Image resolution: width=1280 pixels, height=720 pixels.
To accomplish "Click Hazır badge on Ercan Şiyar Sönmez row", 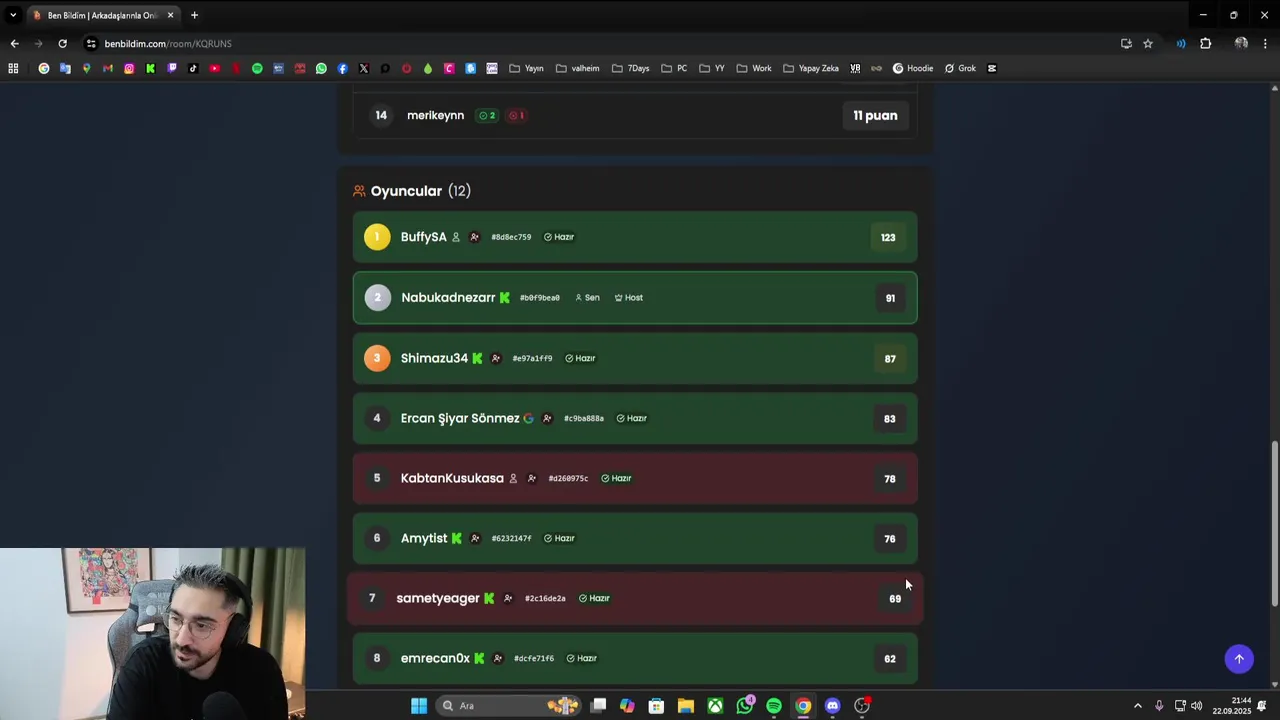I will pyautogui.click(x=632, y=418).
